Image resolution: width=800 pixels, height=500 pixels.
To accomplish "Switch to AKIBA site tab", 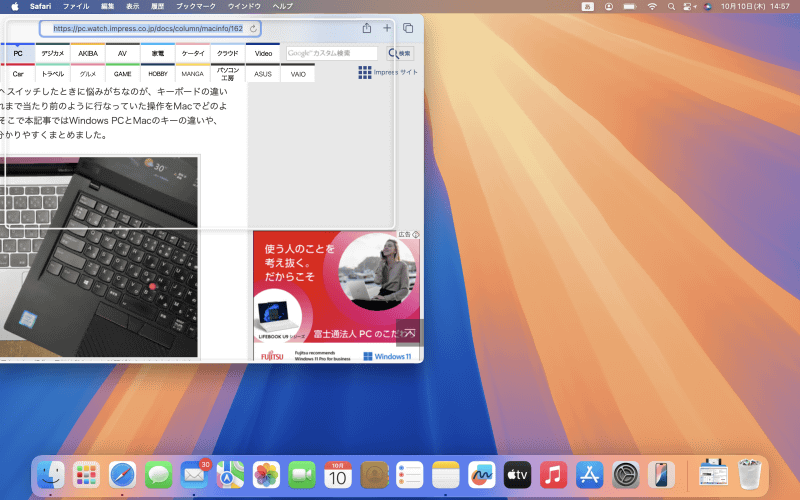I will 88,53.
